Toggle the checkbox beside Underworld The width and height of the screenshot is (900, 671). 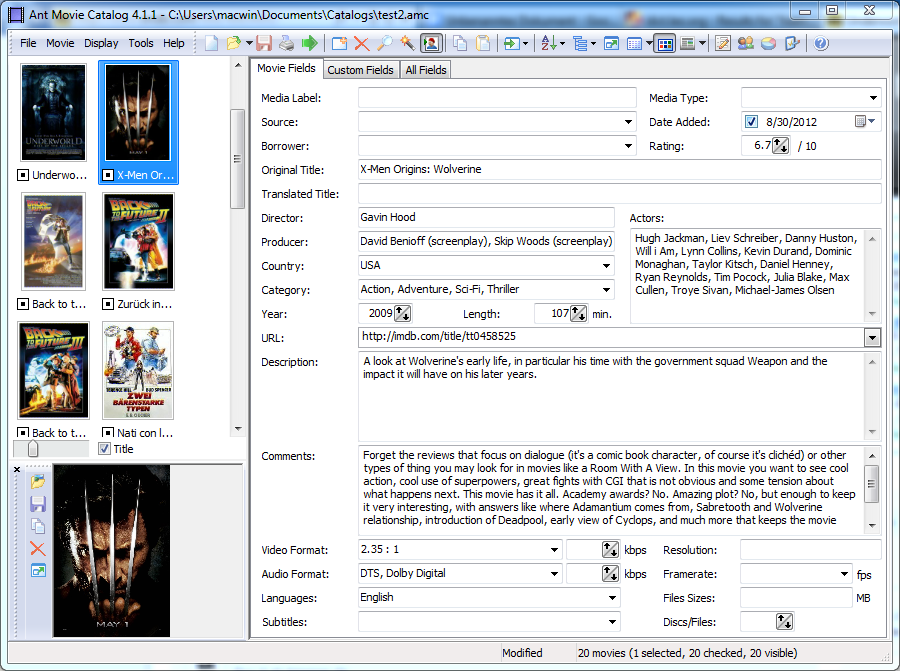23,175
